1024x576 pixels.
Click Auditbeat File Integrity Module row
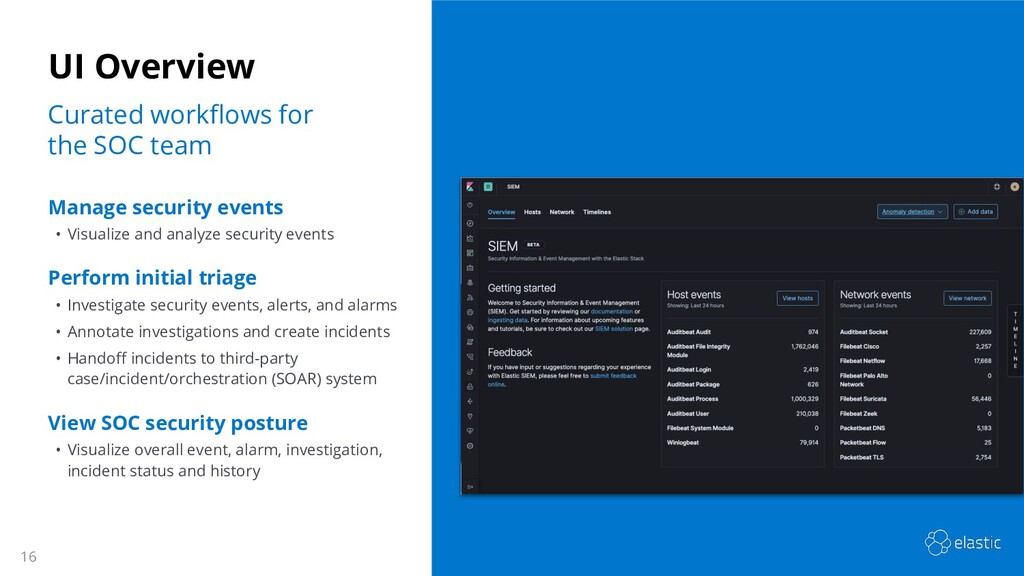(x=698, y=351)
